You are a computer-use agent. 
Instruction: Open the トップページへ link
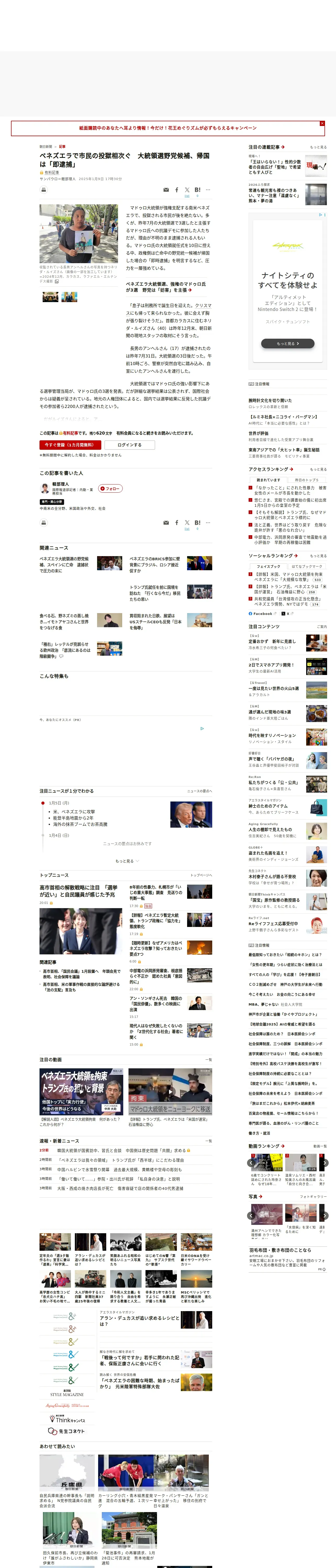pos(201,875)
